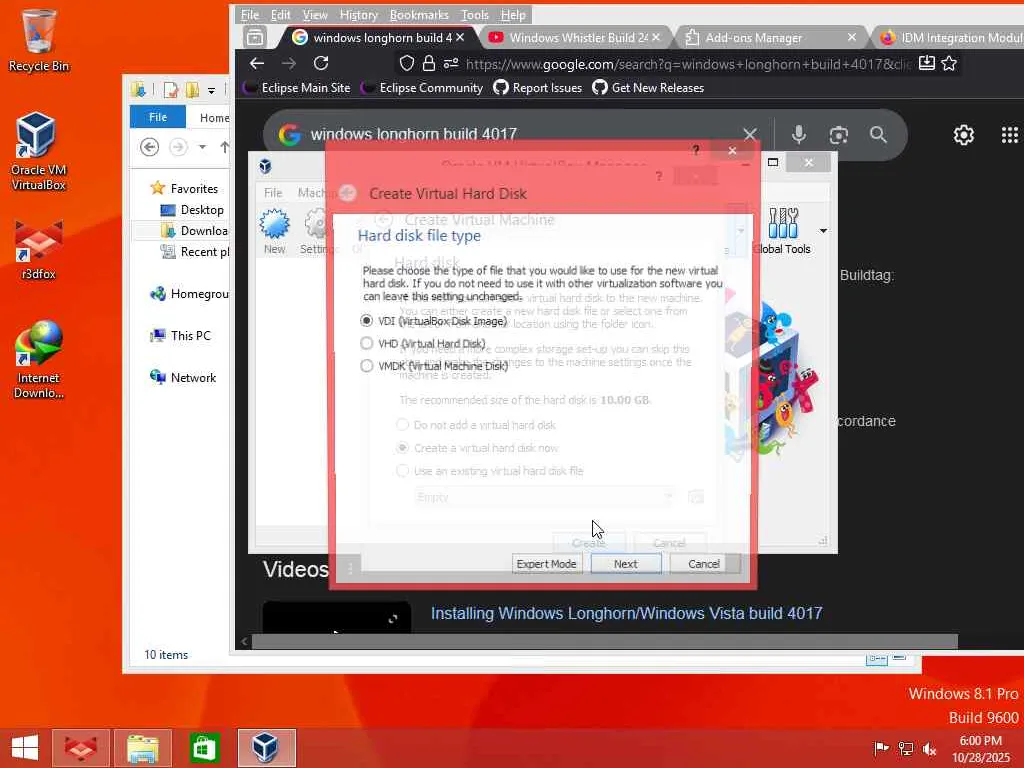
Task: Open File tab in File Explorer
Action: point(158,117)
